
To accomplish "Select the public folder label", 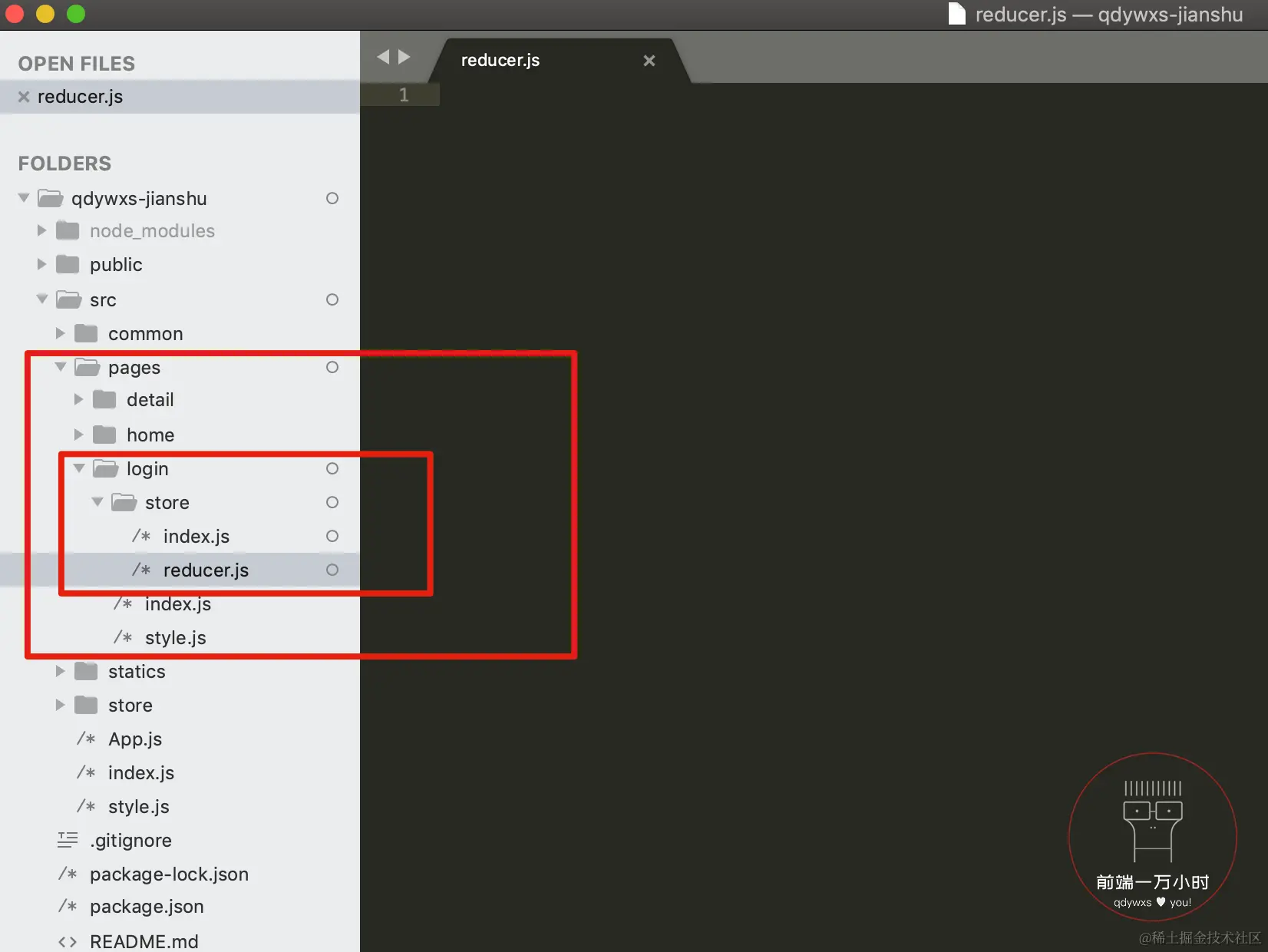I will tap(116, 265).
